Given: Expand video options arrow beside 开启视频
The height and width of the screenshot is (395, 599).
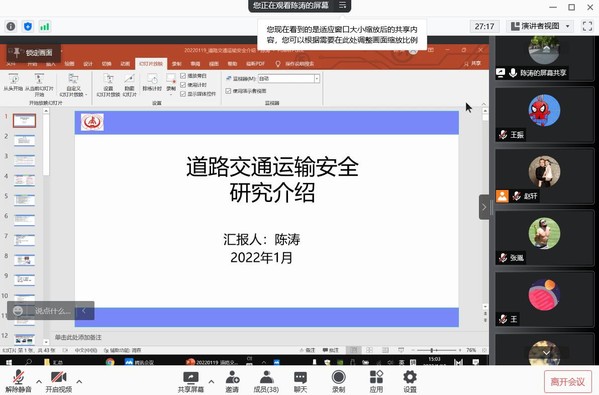Looking at the screenshot, I should [79, 381].
